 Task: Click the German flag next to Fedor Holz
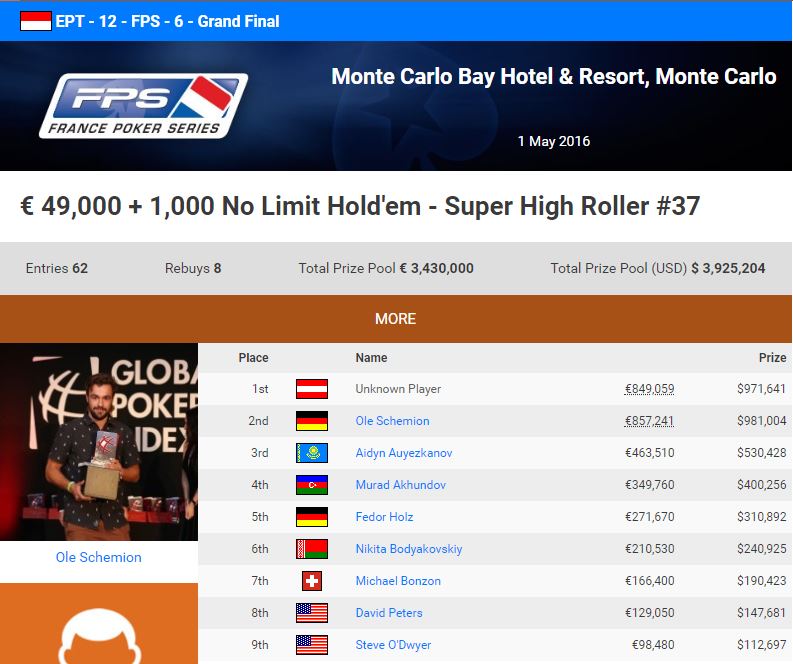(x=312, y=517)
